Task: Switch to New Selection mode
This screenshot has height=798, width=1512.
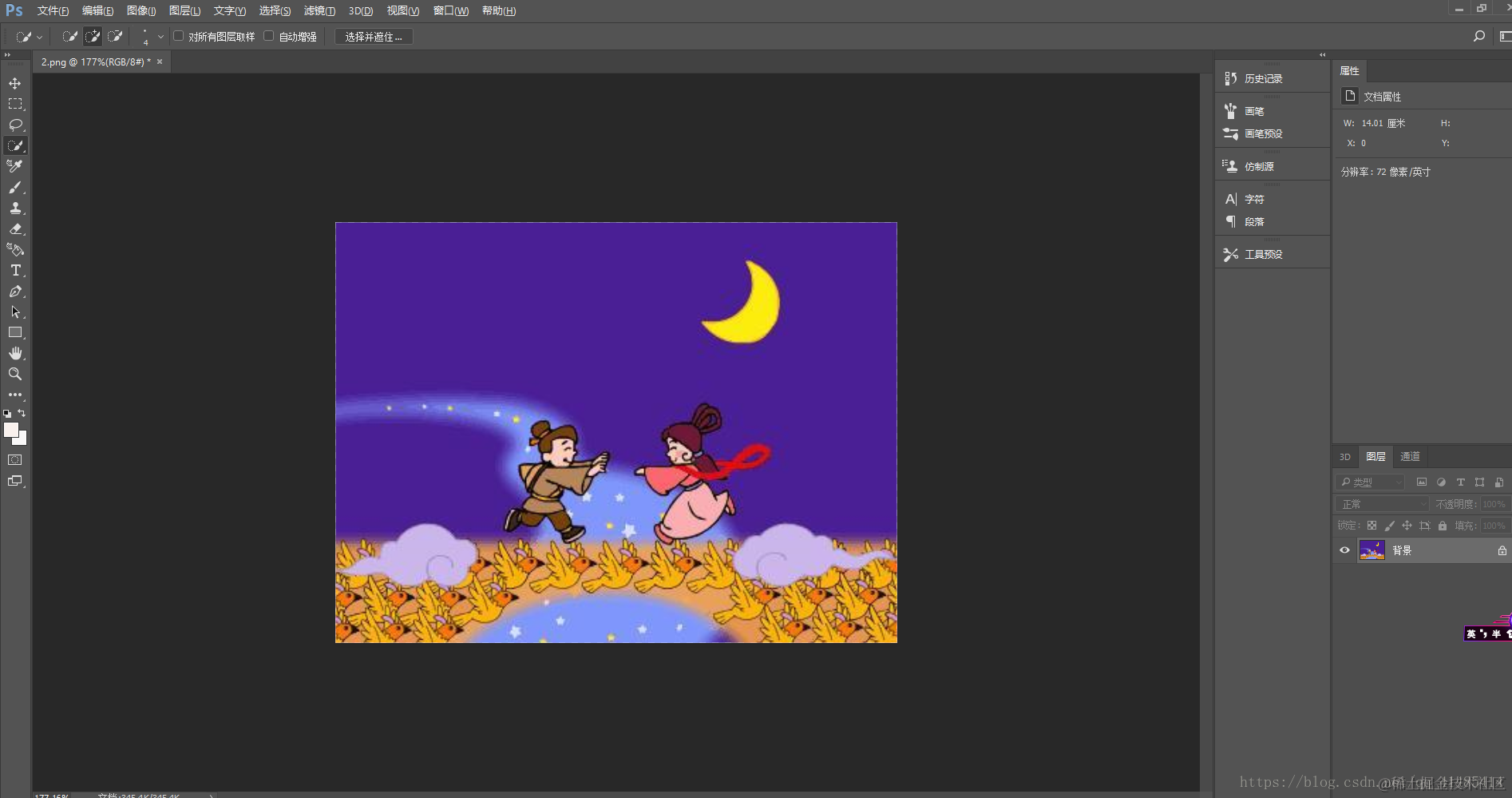Action: pos(70,37)
